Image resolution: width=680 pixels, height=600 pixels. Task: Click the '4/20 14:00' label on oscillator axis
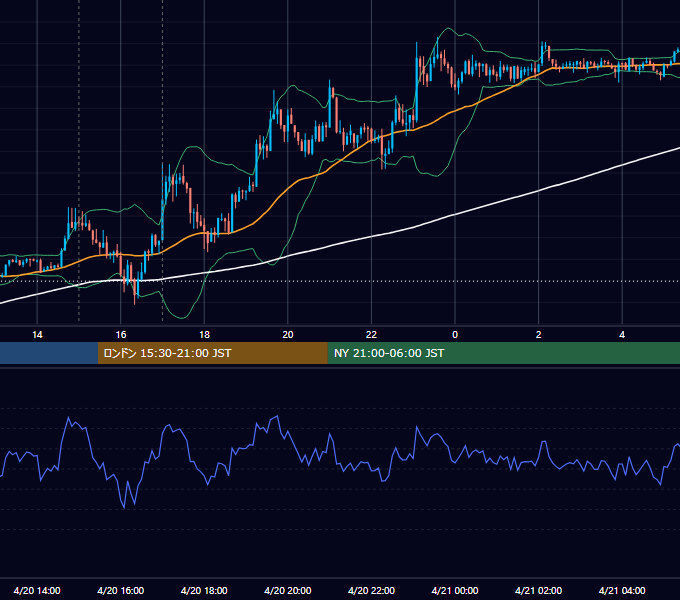(x=37, y=590)
